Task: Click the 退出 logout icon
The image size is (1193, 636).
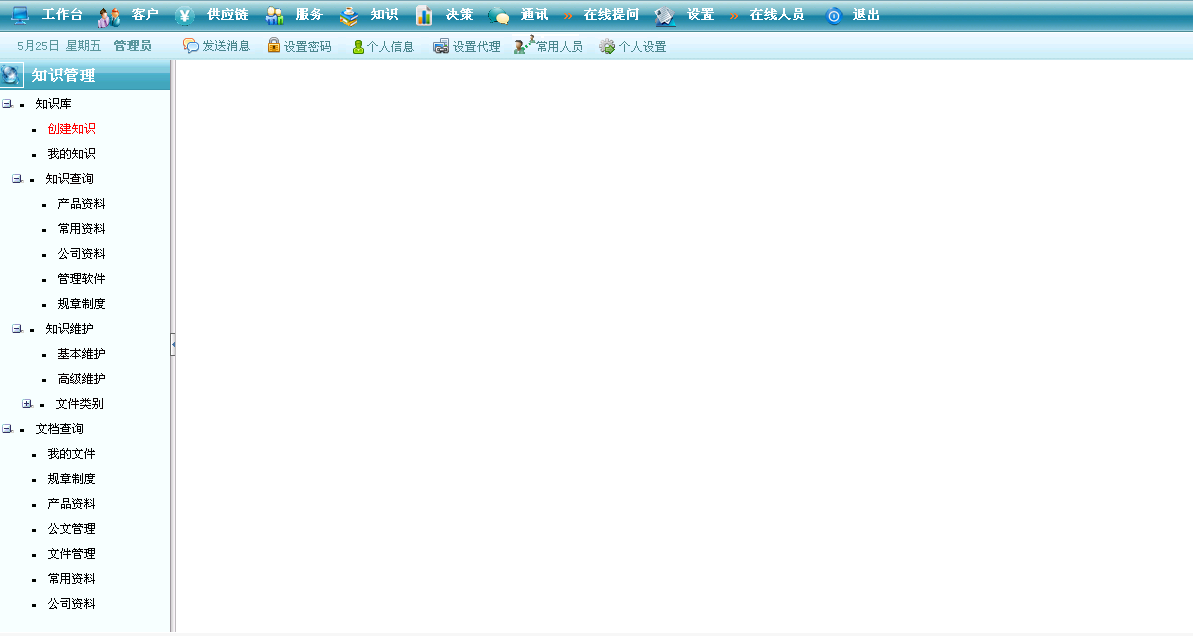Action: [x=834, y=15]
